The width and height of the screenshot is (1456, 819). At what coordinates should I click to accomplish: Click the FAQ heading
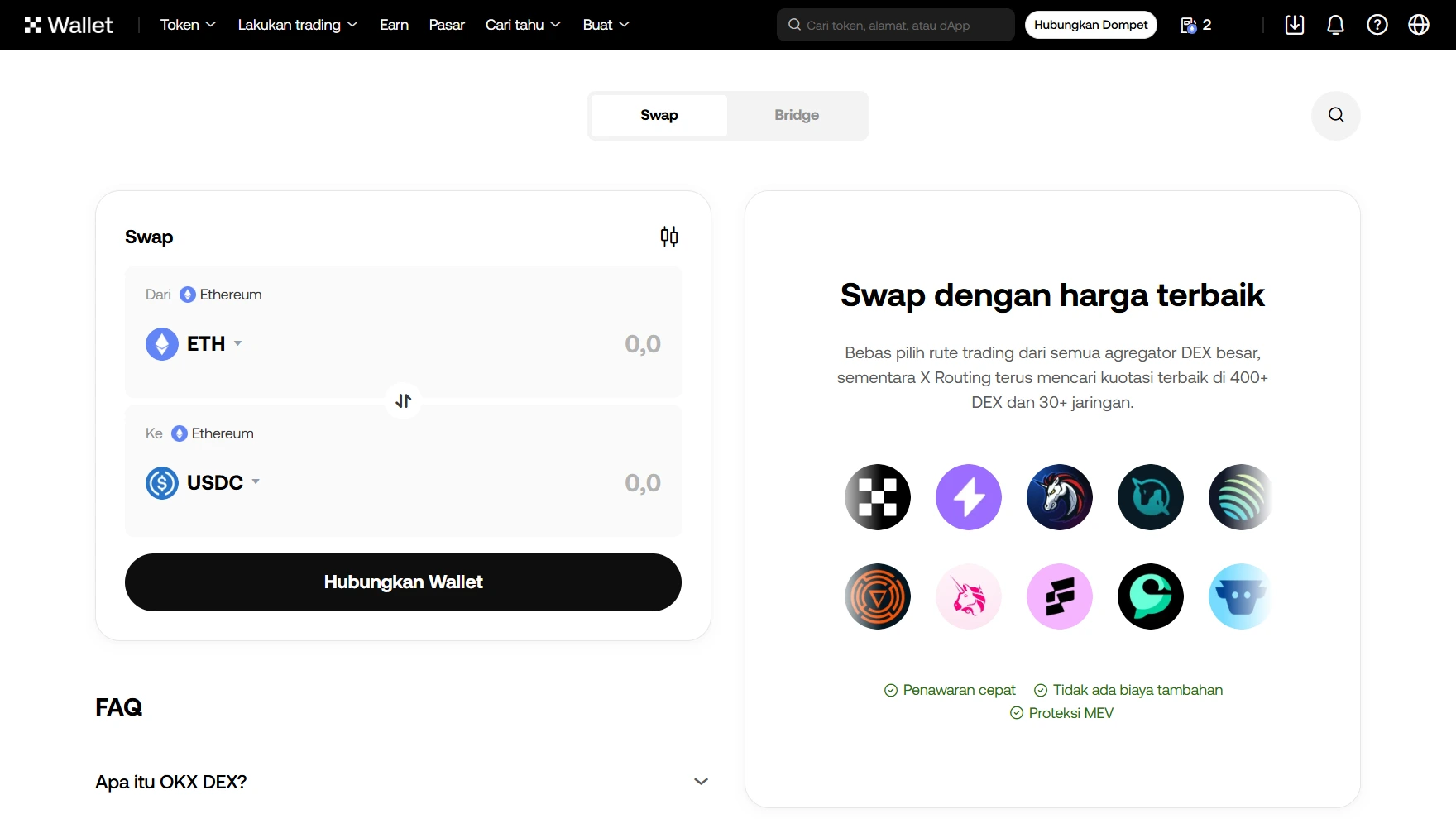[x=119, y=707]
